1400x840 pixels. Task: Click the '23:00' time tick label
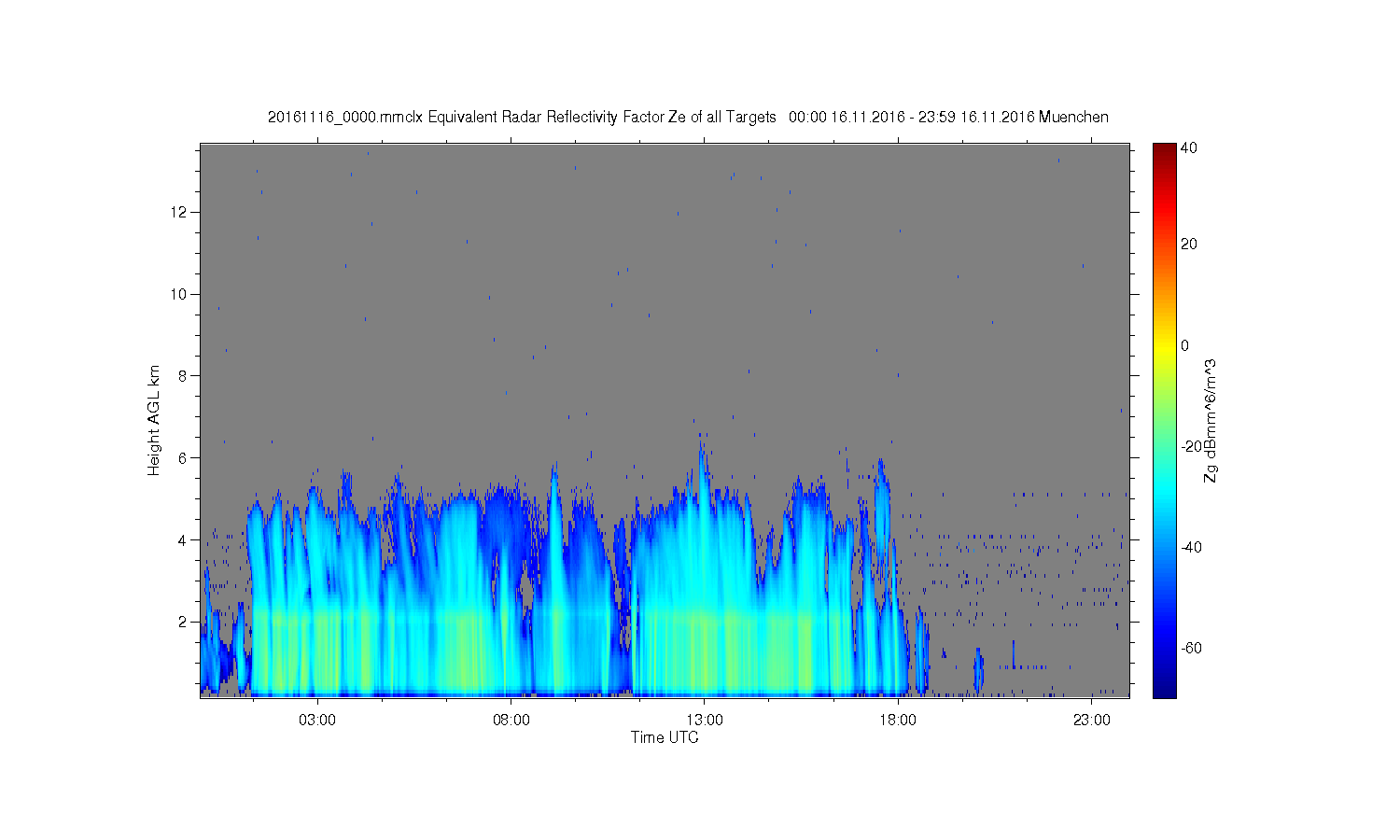(x=1092, y=720)
